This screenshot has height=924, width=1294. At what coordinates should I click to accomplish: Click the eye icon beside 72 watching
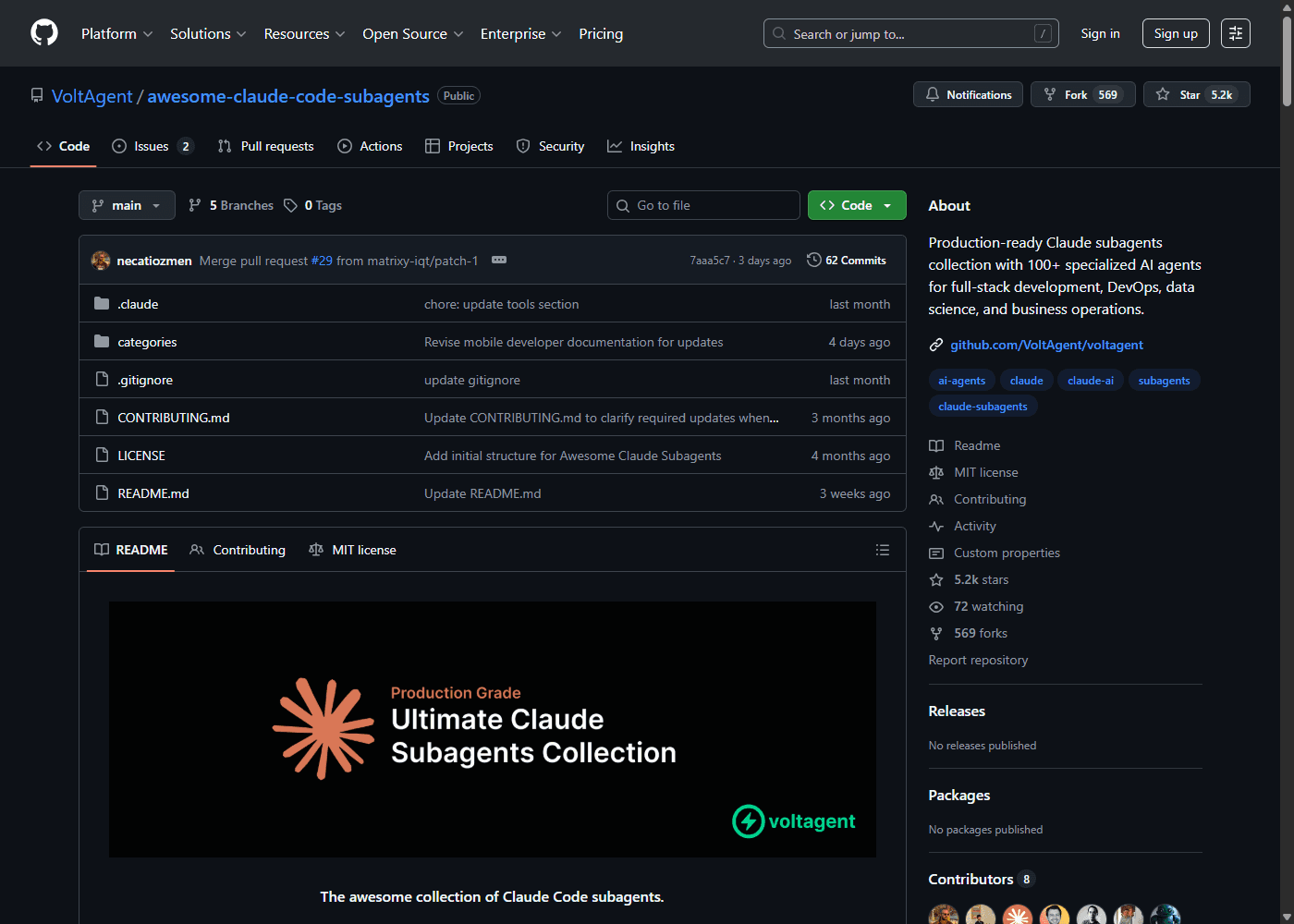point(936,606)
